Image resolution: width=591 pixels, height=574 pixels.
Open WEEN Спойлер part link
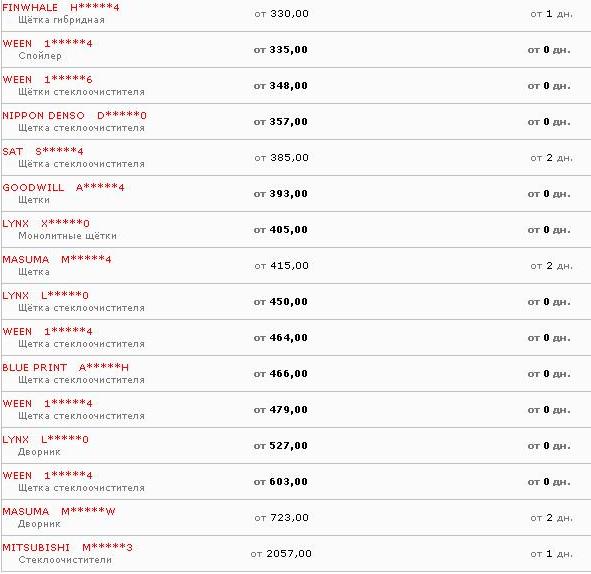(47, 44)
